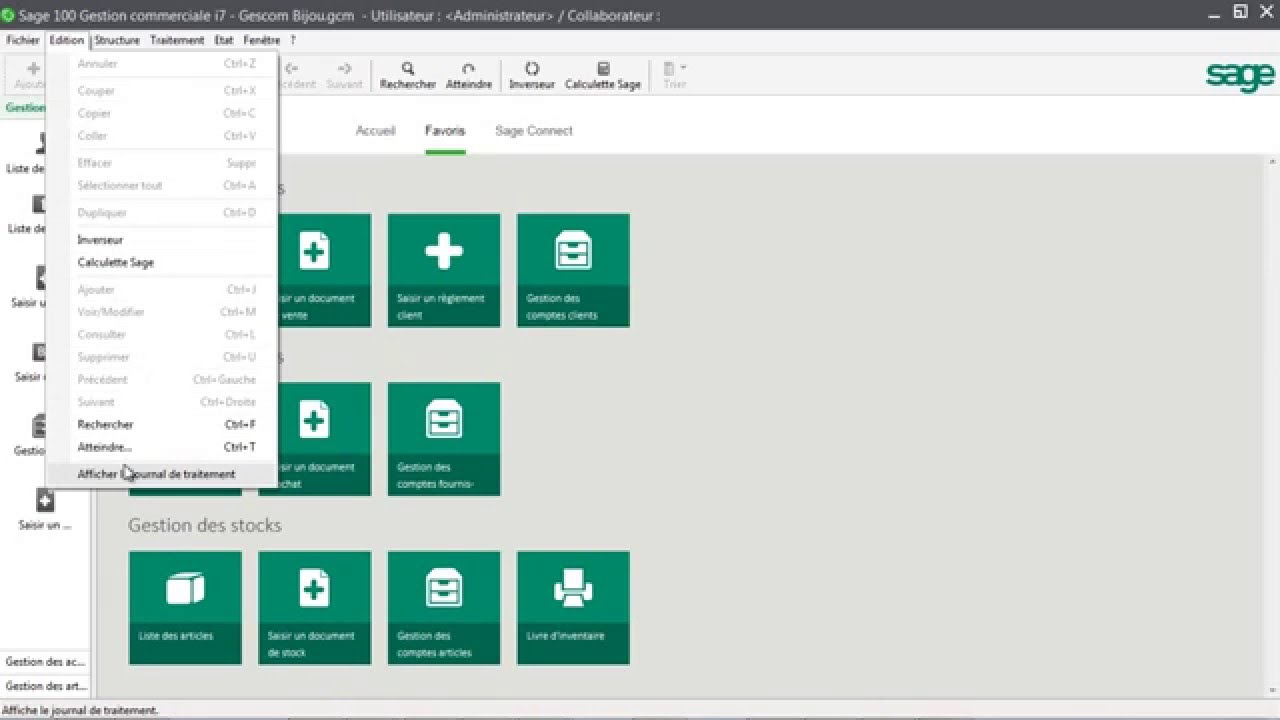This screenshot has height=720, width=1280.
Task: Expand the 'Gestion des ac...' sidebar panel
Action: pos(45,662)
